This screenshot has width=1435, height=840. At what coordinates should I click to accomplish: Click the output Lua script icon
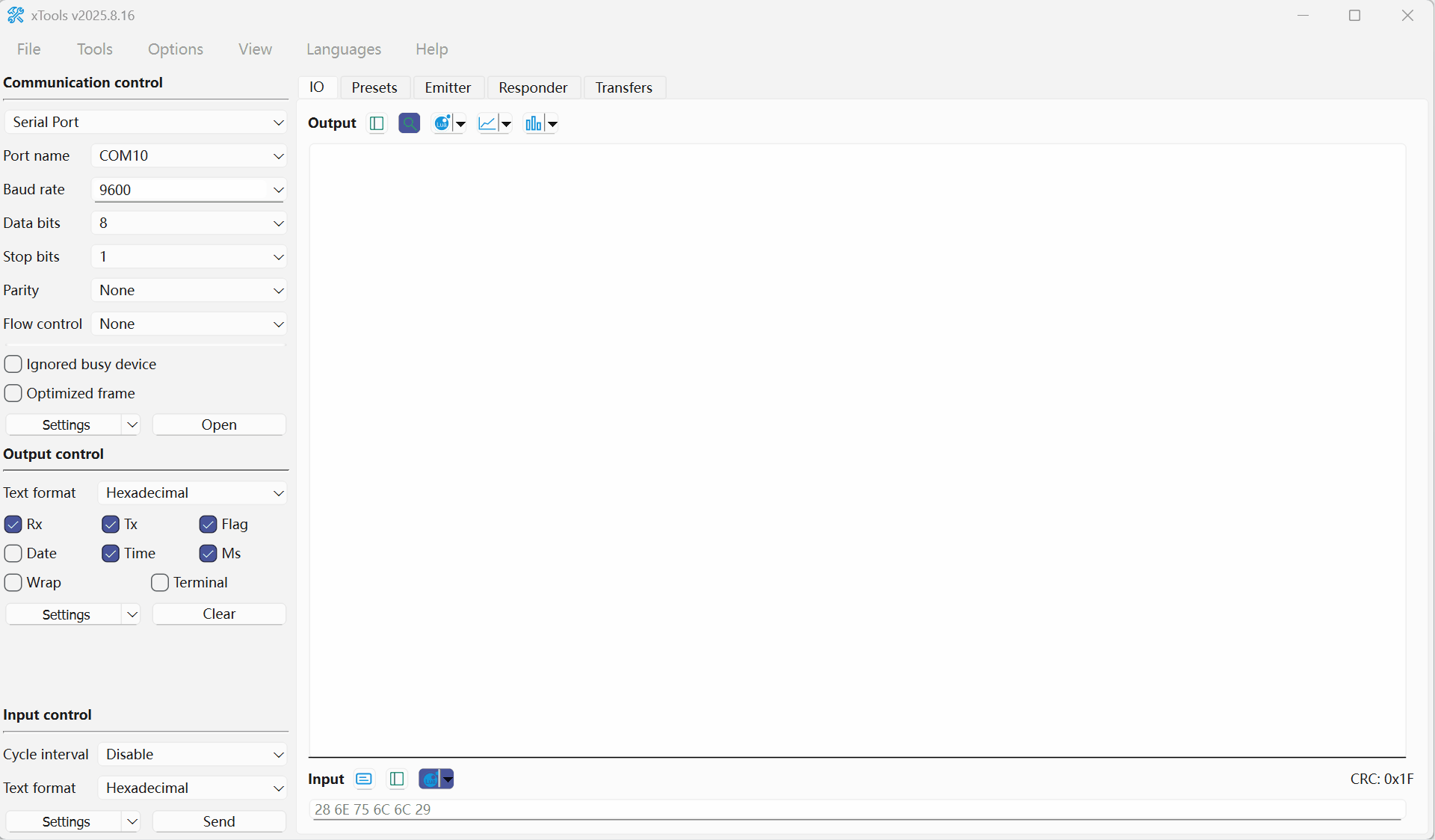(442, 123)
